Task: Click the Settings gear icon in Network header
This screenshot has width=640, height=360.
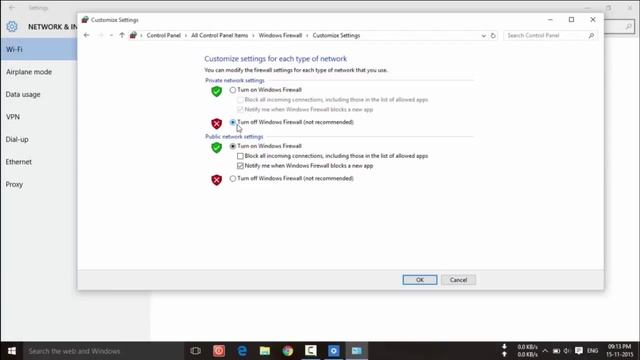Action: coord(12,27)
